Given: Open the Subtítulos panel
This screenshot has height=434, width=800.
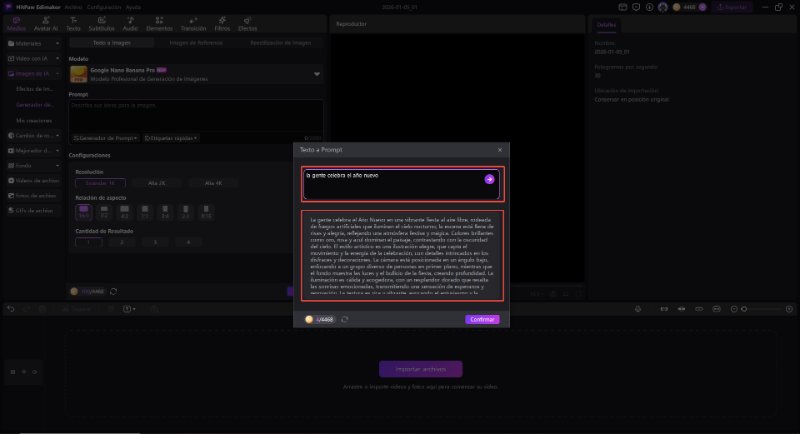Looking at the screenshot, I should [x=102, y=23].
